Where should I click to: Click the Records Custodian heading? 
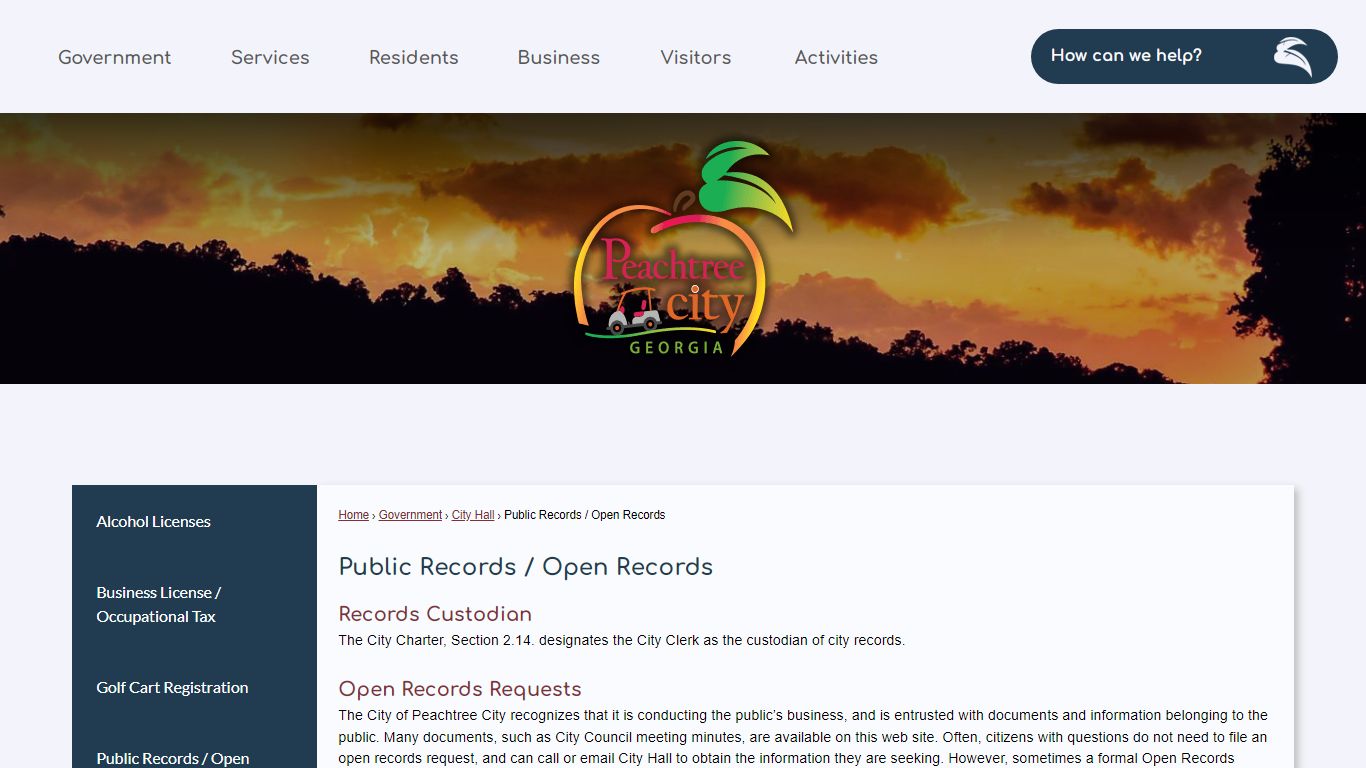435,614
